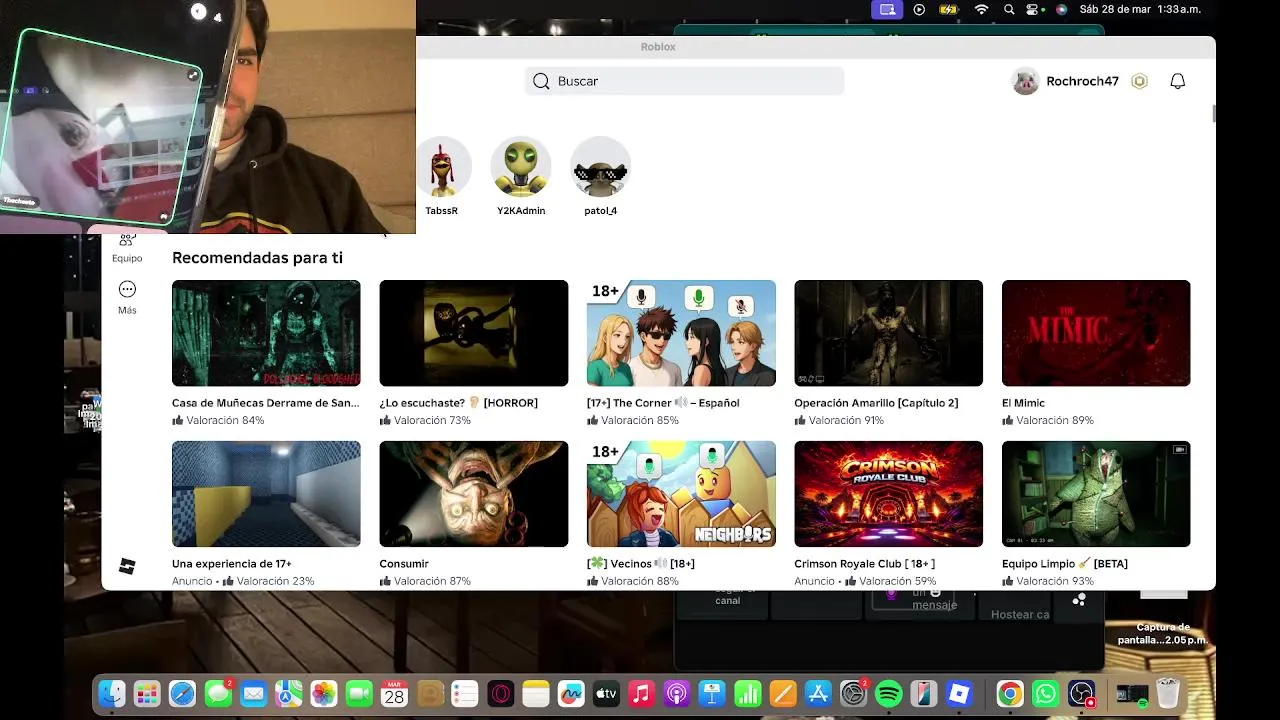Open friend patol_4's avatar

click(x=600, y=166)
